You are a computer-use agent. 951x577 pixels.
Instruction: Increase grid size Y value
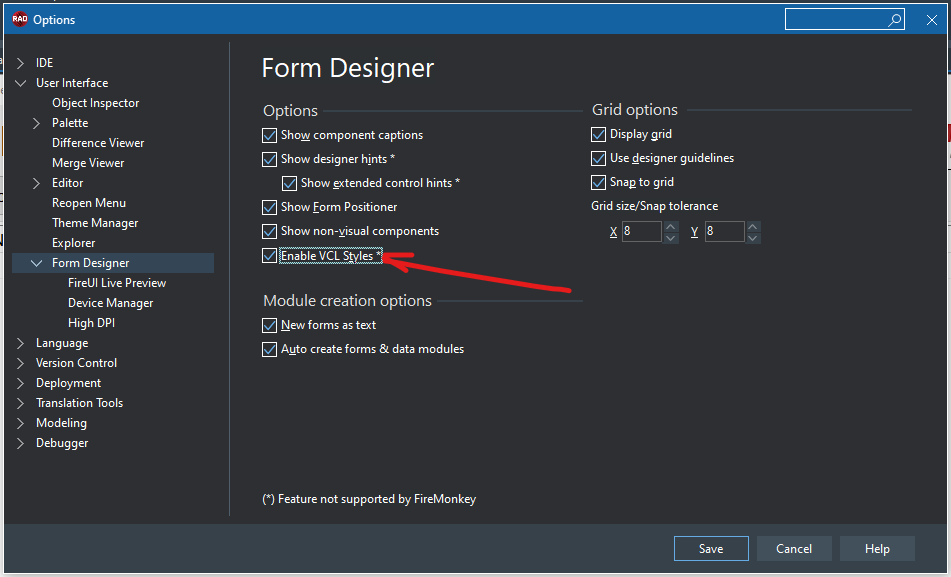pos(753,226)
